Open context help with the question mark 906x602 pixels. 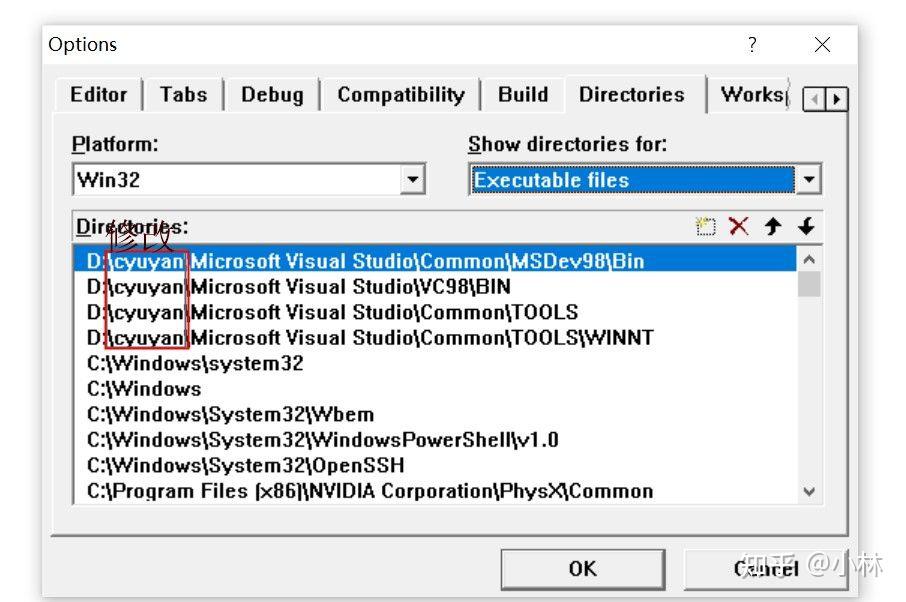coord(752,44)
